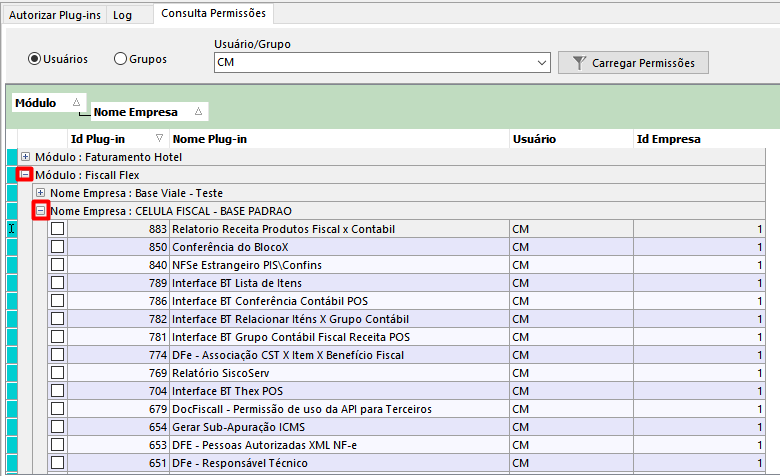Check plug-in 850 Conferência do BlocoX checkbox

click(x=58, y=247)
